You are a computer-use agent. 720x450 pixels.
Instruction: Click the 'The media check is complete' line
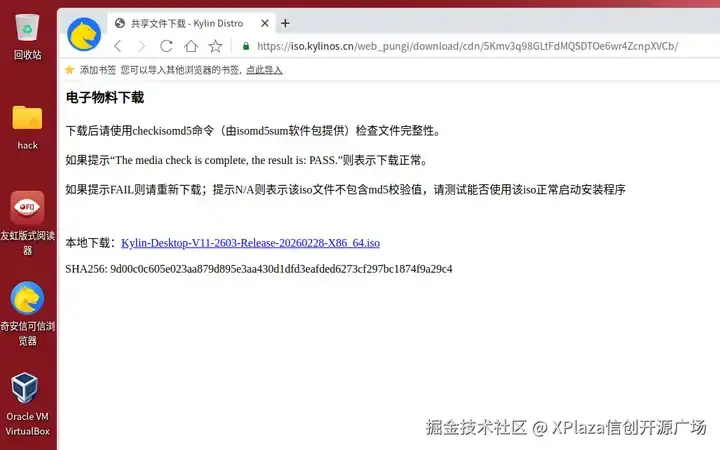coord(247,160)
